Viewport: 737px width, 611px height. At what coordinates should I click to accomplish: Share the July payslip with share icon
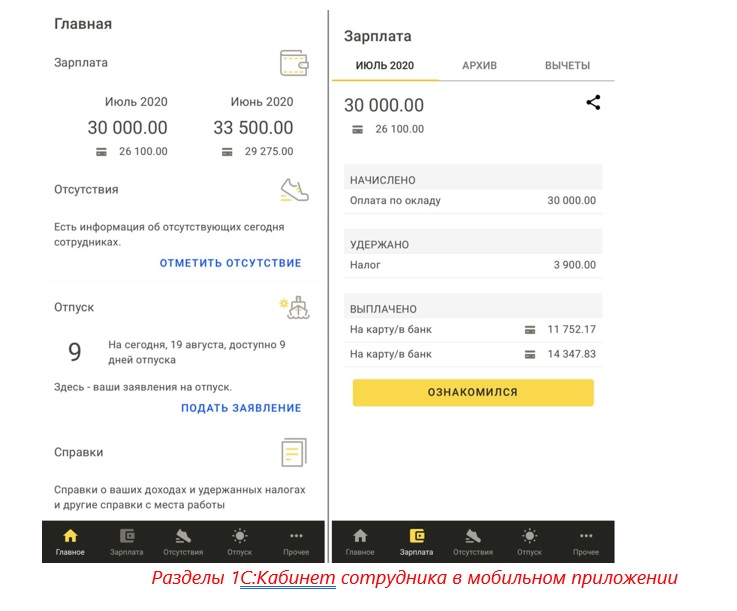[x=593, y=102]
